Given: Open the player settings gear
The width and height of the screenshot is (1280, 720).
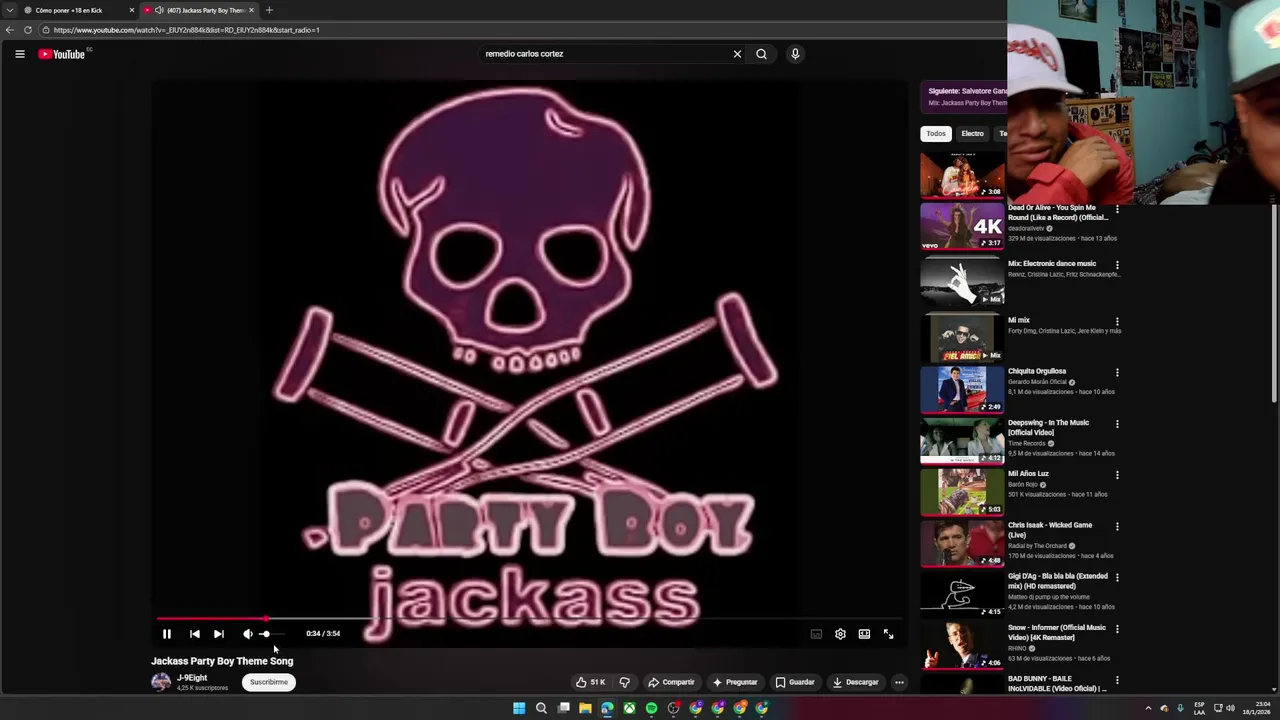Looking at the screenshot, I should (840, 634).
